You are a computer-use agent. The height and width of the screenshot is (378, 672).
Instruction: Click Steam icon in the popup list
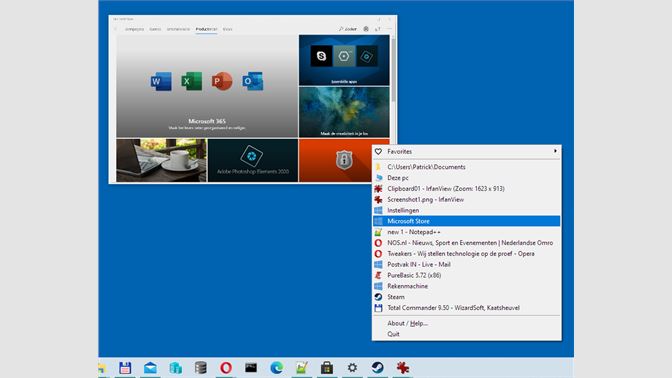tap(378, 297)
